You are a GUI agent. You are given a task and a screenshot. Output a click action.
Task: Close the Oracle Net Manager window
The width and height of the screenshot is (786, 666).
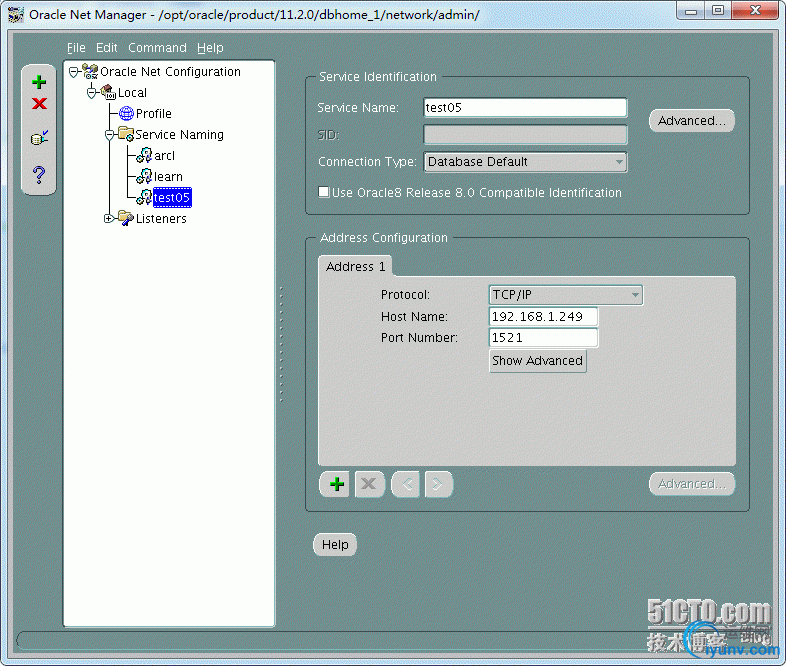pos(755,11)
